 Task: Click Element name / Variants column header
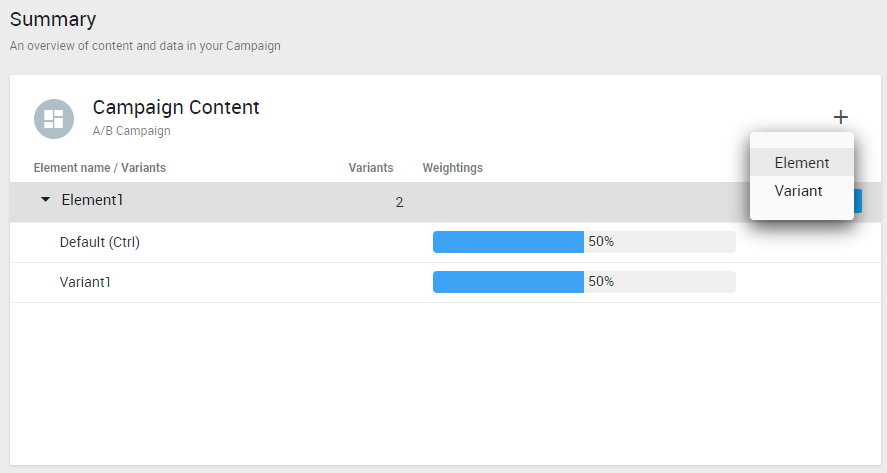99,168
